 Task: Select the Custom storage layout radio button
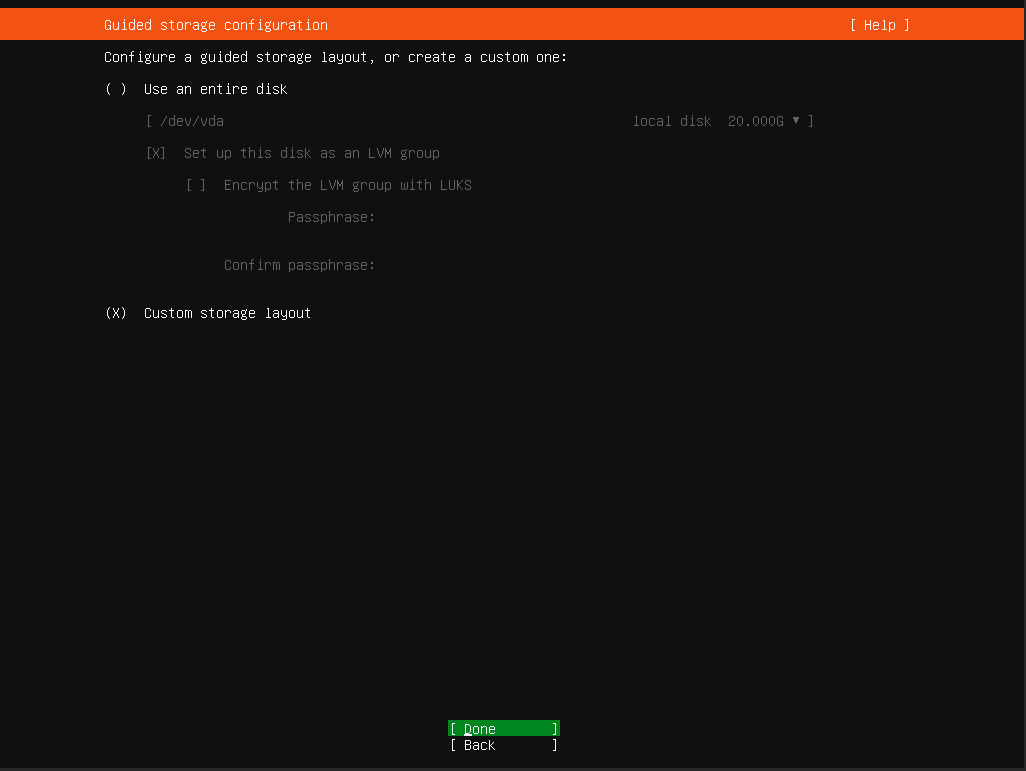tap(116, 313)
